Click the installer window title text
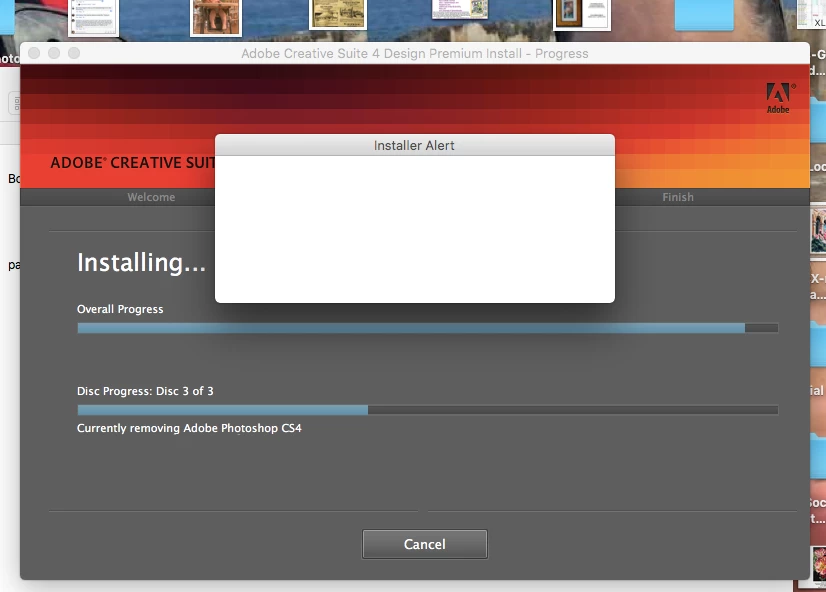 pos(415,54)
